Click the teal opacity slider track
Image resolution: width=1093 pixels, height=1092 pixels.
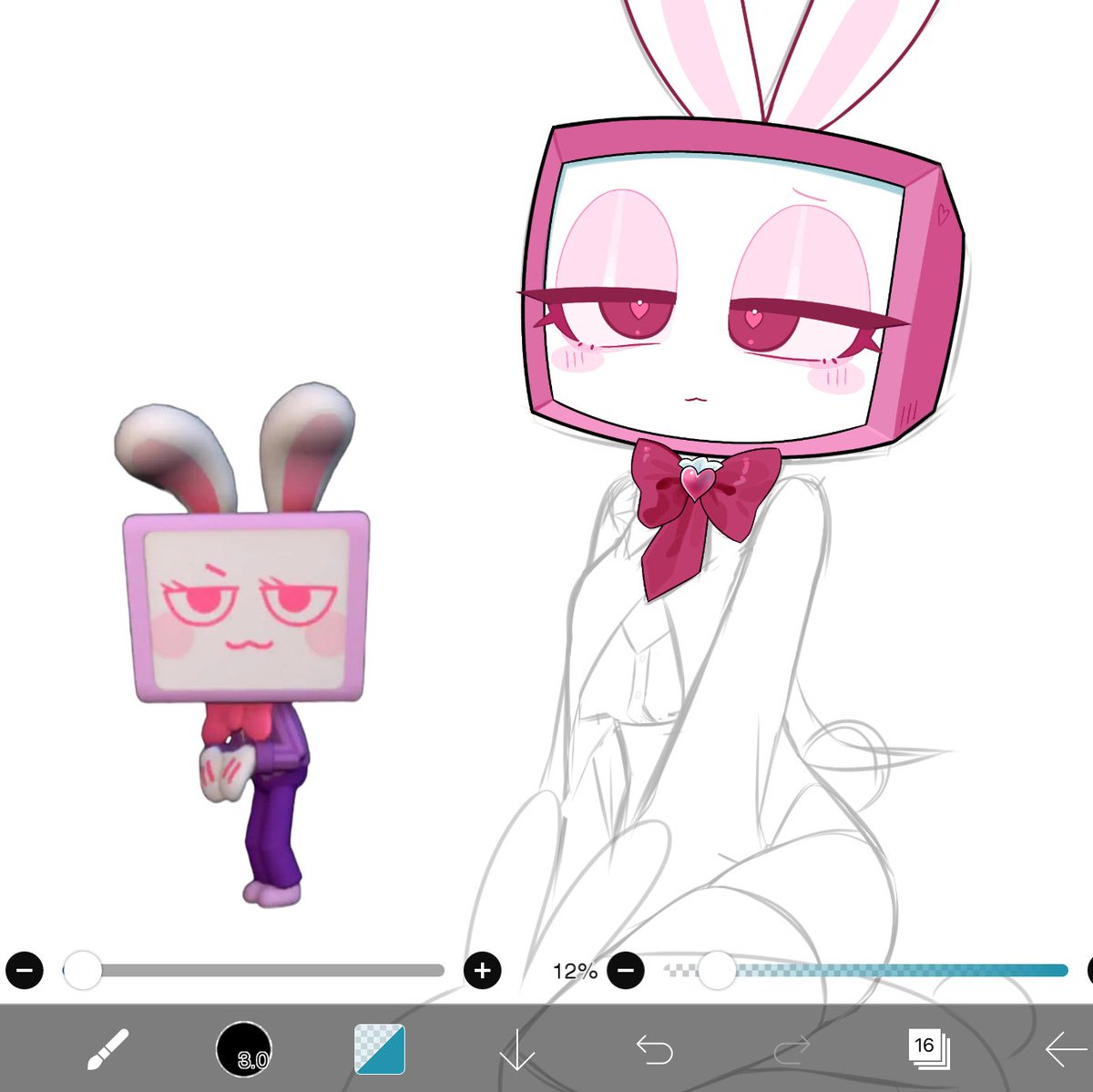865,971
